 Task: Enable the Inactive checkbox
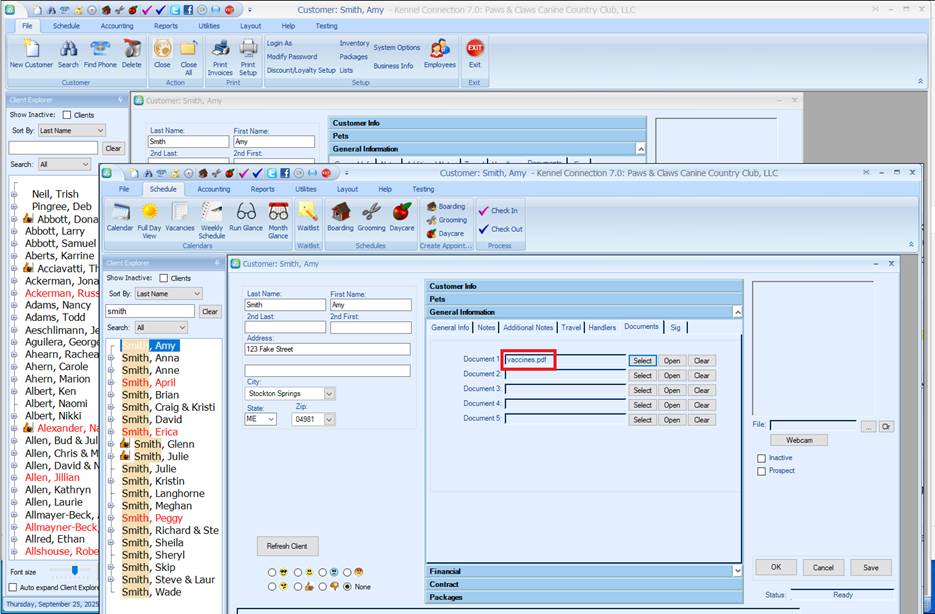tap(762, 459)
